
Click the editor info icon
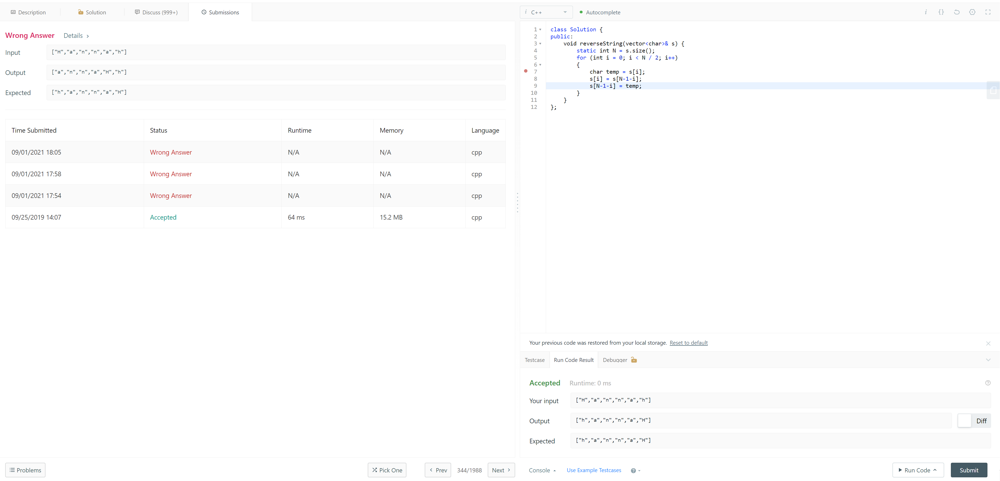(925, 12)
